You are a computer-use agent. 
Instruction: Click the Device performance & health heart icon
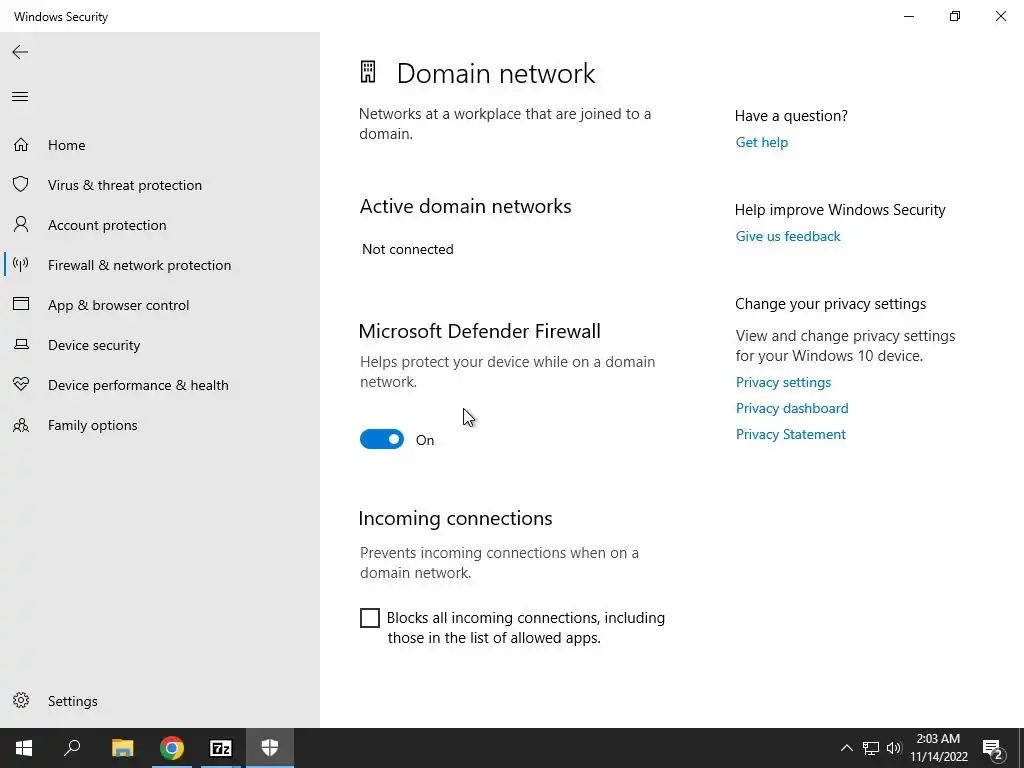pyautogui.click(x=21, y=384)
